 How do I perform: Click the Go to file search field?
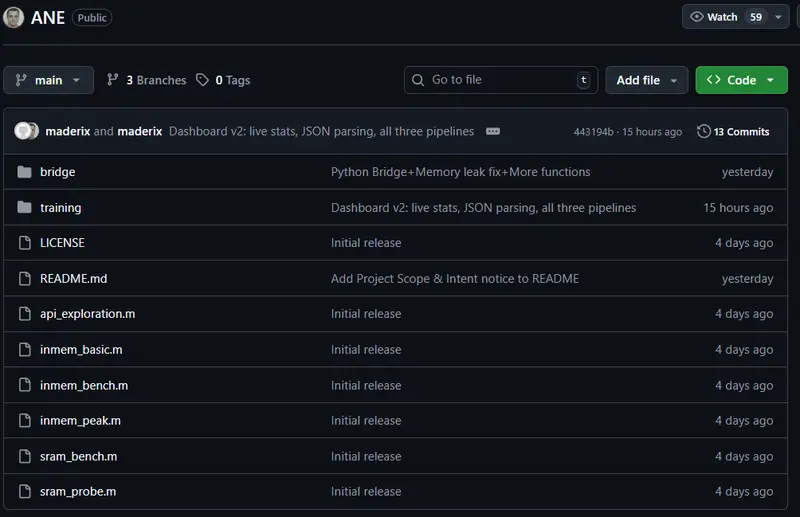[x=500, y=80]
